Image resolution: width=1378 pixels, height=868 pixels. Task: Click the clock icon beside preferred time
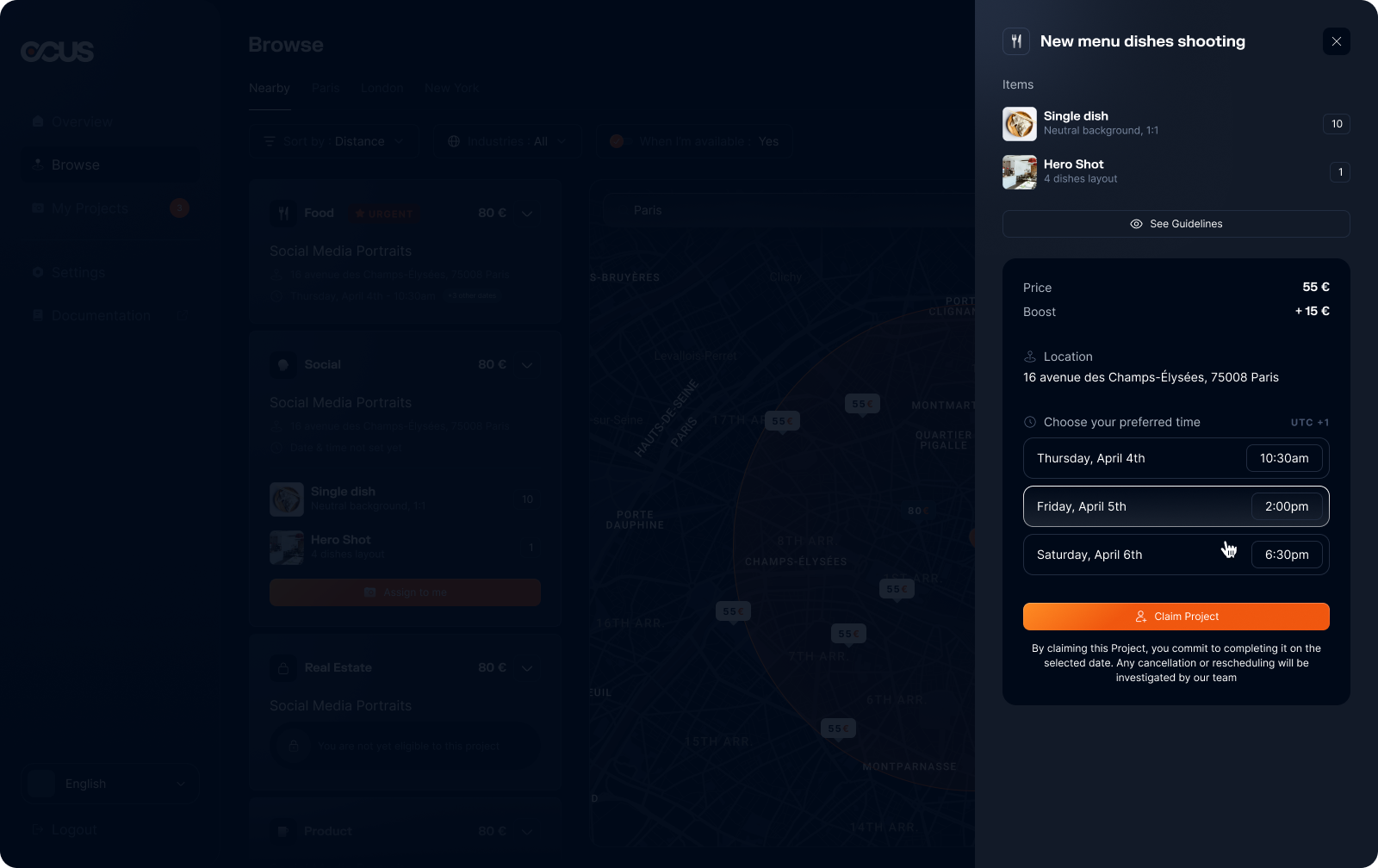(x=1029, y=422)
